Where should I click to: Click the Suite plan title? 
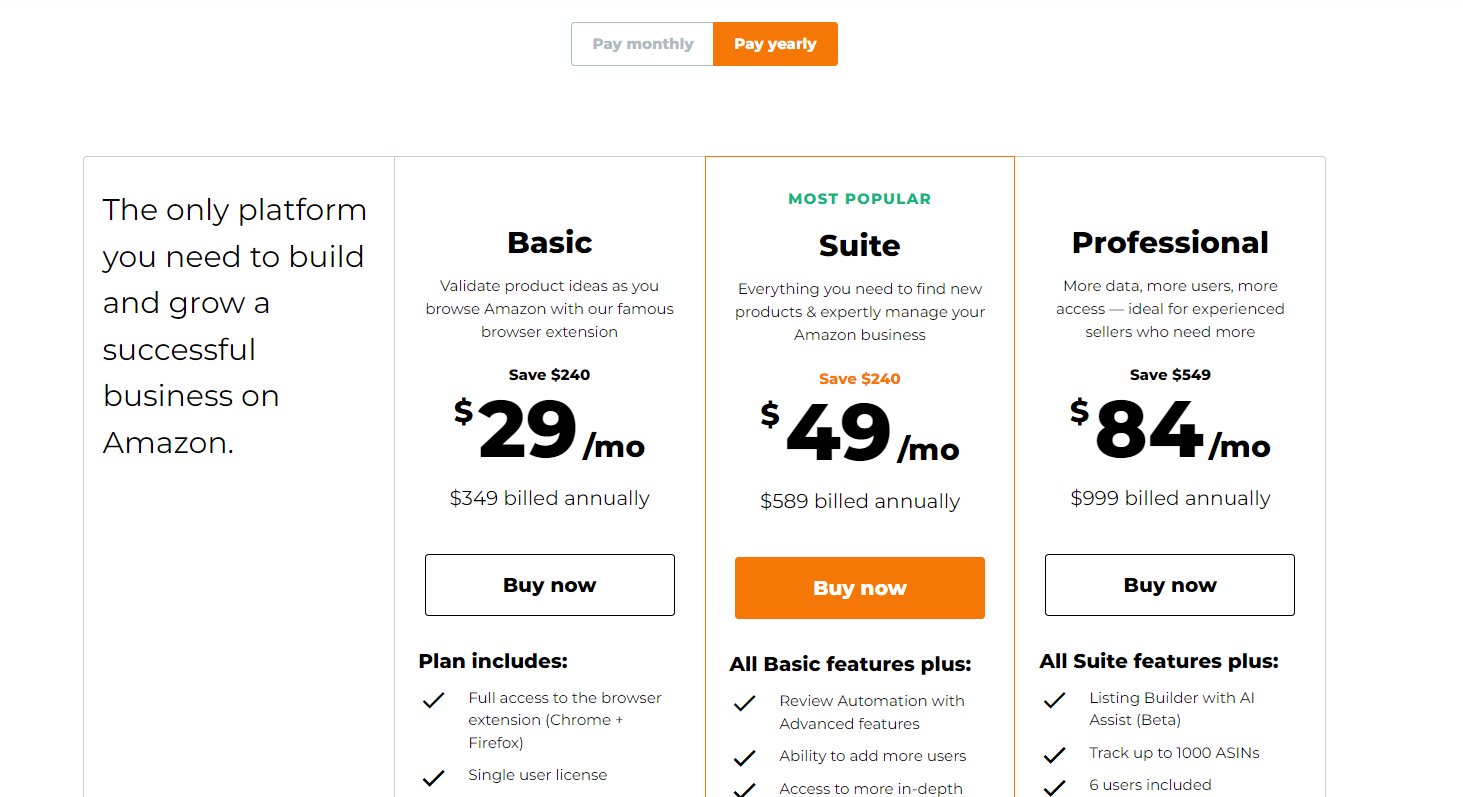(859, 245)
